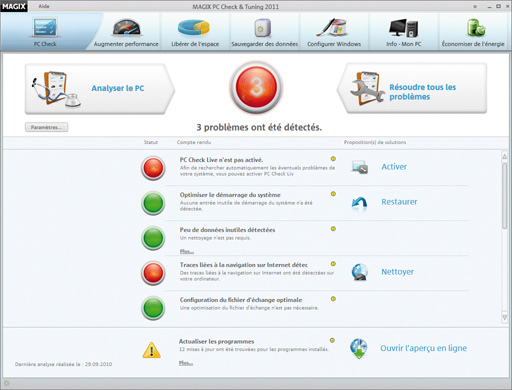Image resolution: width=512 pixels, height=390 pixels.
Task: Expand Plus... under Peu de données inutiles
Action: pos(187,251)
